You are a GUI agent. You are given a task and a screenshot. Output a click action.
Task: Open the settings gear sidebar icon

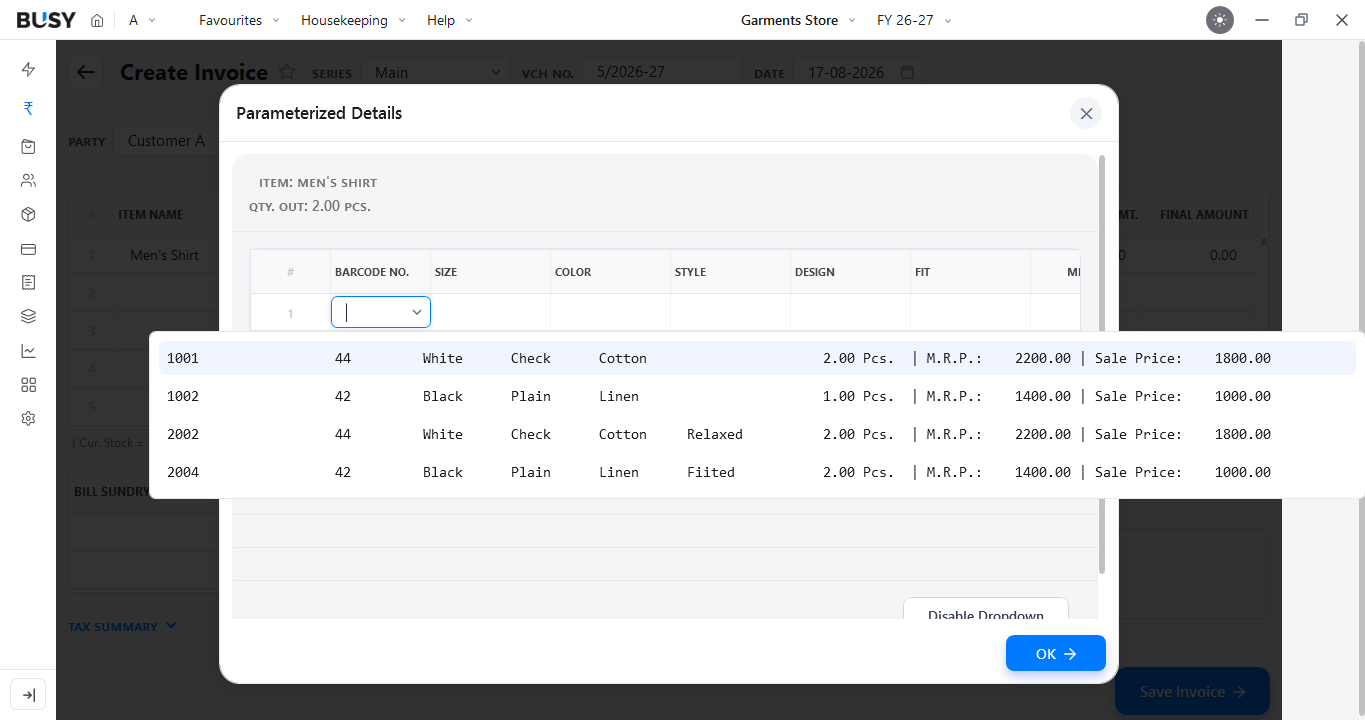28,418
